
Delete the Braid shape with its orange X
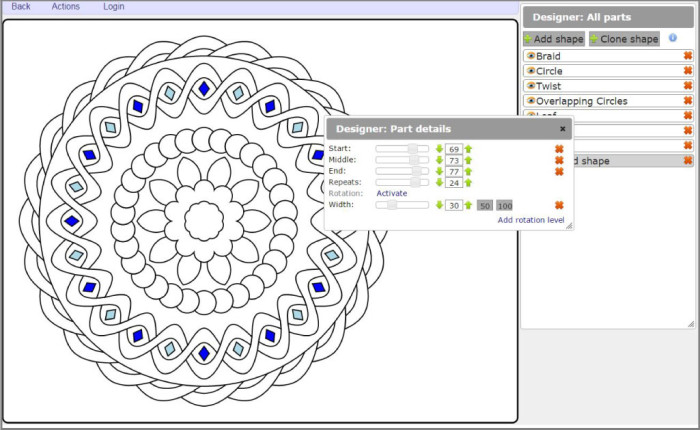(x=688, y=55)
